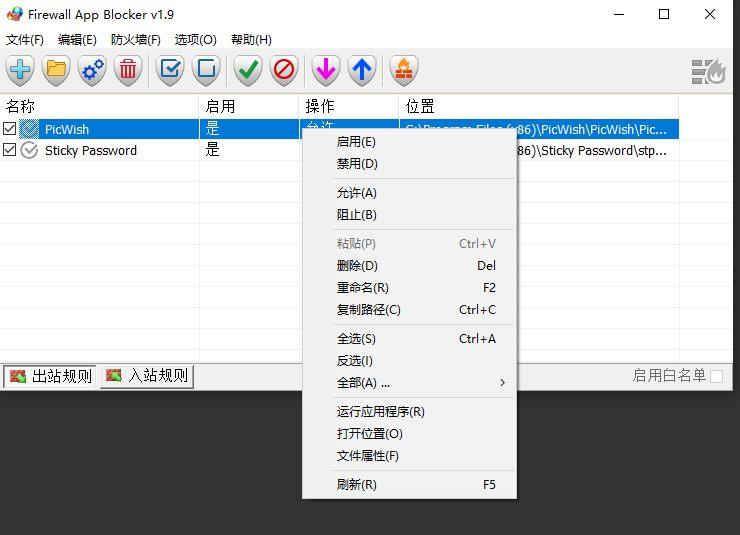Choose 禁用(D) in the context menu
Screen dimensions: 740x535
[x=409, y=164]
